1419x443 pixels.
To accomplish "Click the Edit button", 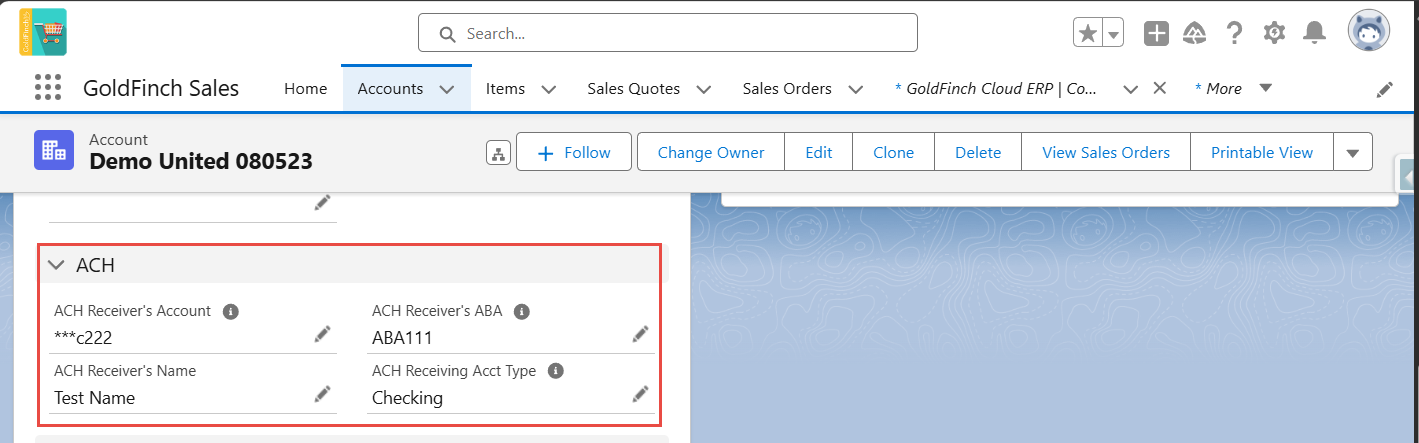I will coord(819,152).
